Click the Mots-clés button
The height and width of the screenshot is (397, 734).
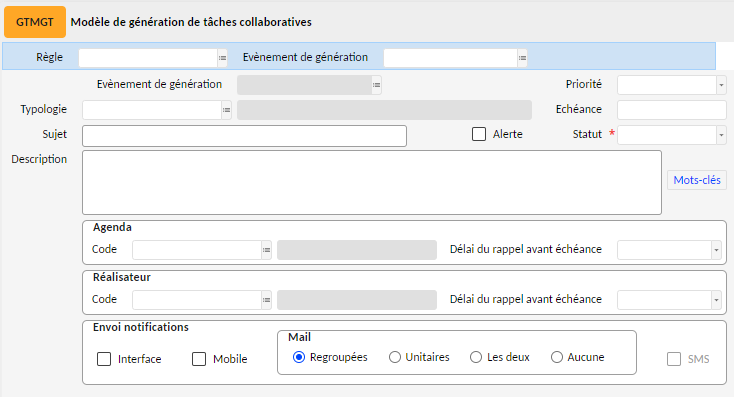[x=697, y=180]
